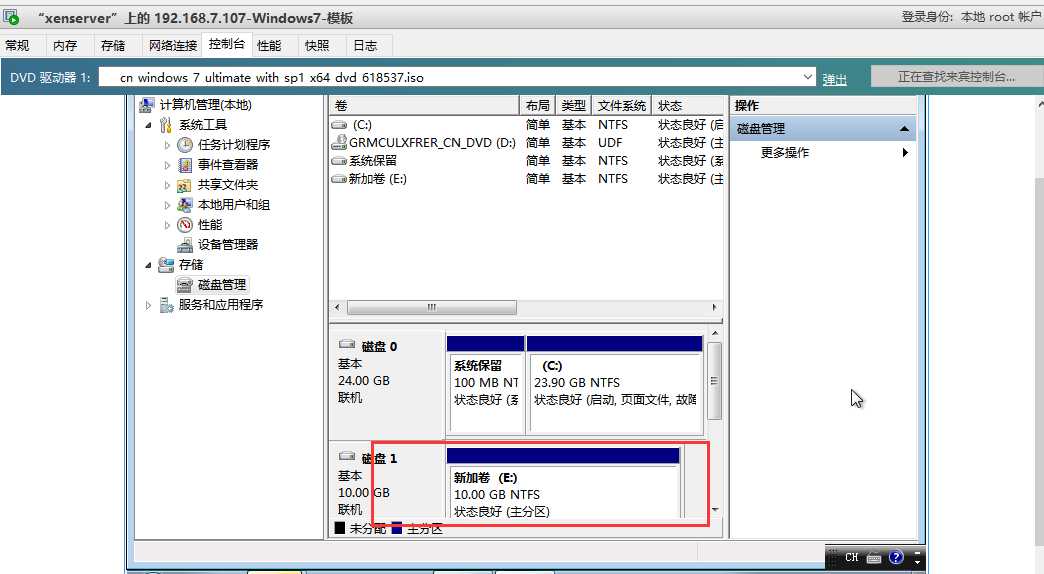
Task: Click the disk view scroll up arrow
Action: click(x=715, y=332)
